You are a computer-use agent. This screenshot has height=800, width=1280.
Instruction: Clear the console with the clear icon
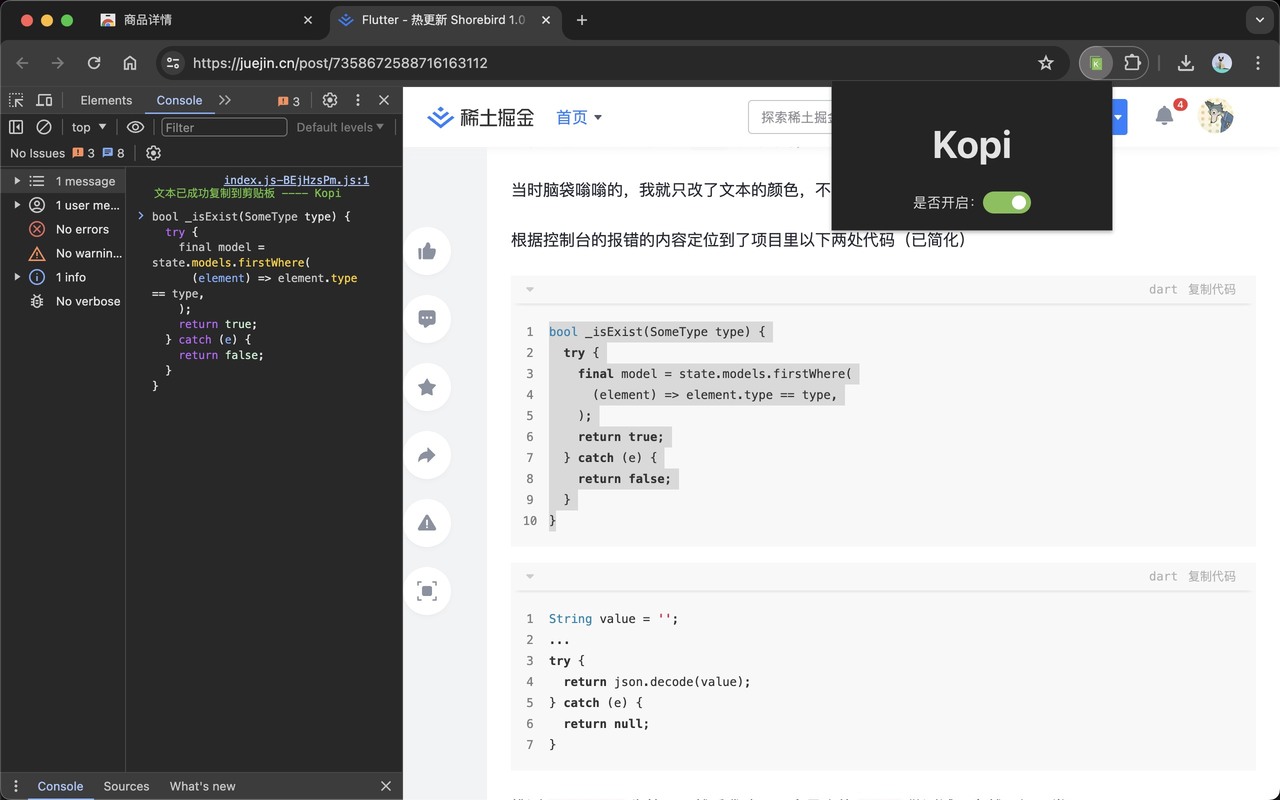click(x=42, y=127)
